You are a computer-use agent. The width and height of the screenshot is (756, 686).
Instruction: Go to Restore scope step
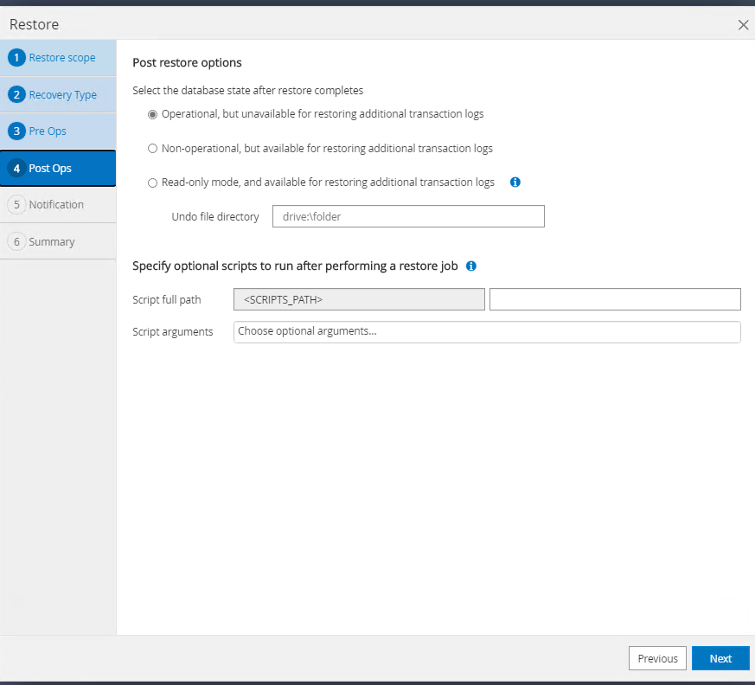point(62,58)
